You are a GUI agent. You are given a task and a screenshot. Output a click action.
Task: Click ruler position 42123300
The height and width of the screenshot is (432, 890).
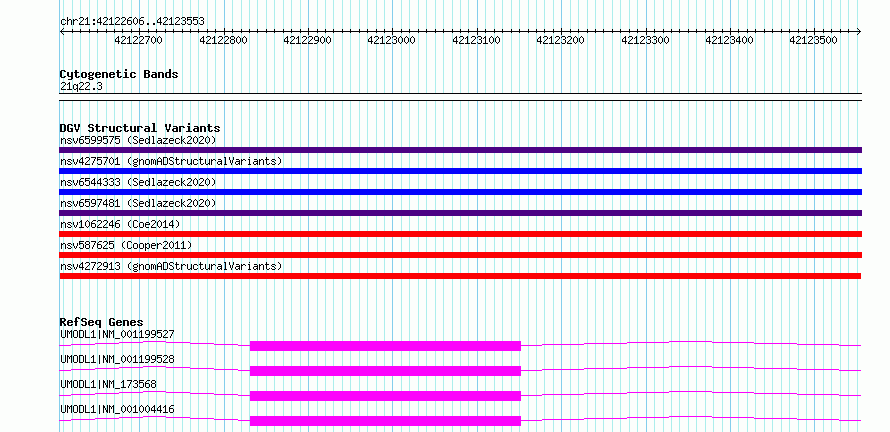[x=645, y=40]
